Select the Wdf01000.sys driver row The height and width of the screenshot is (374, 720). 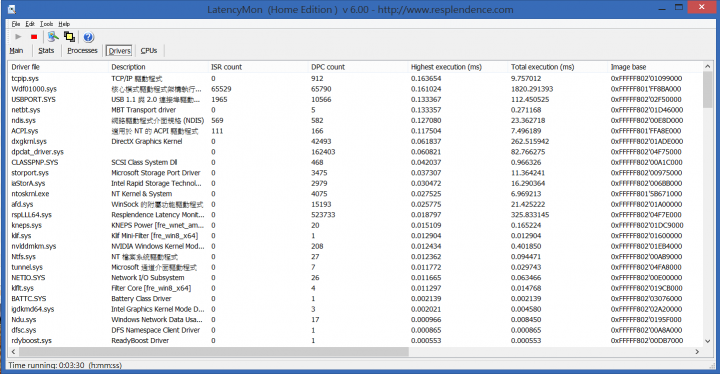(355, 89)
